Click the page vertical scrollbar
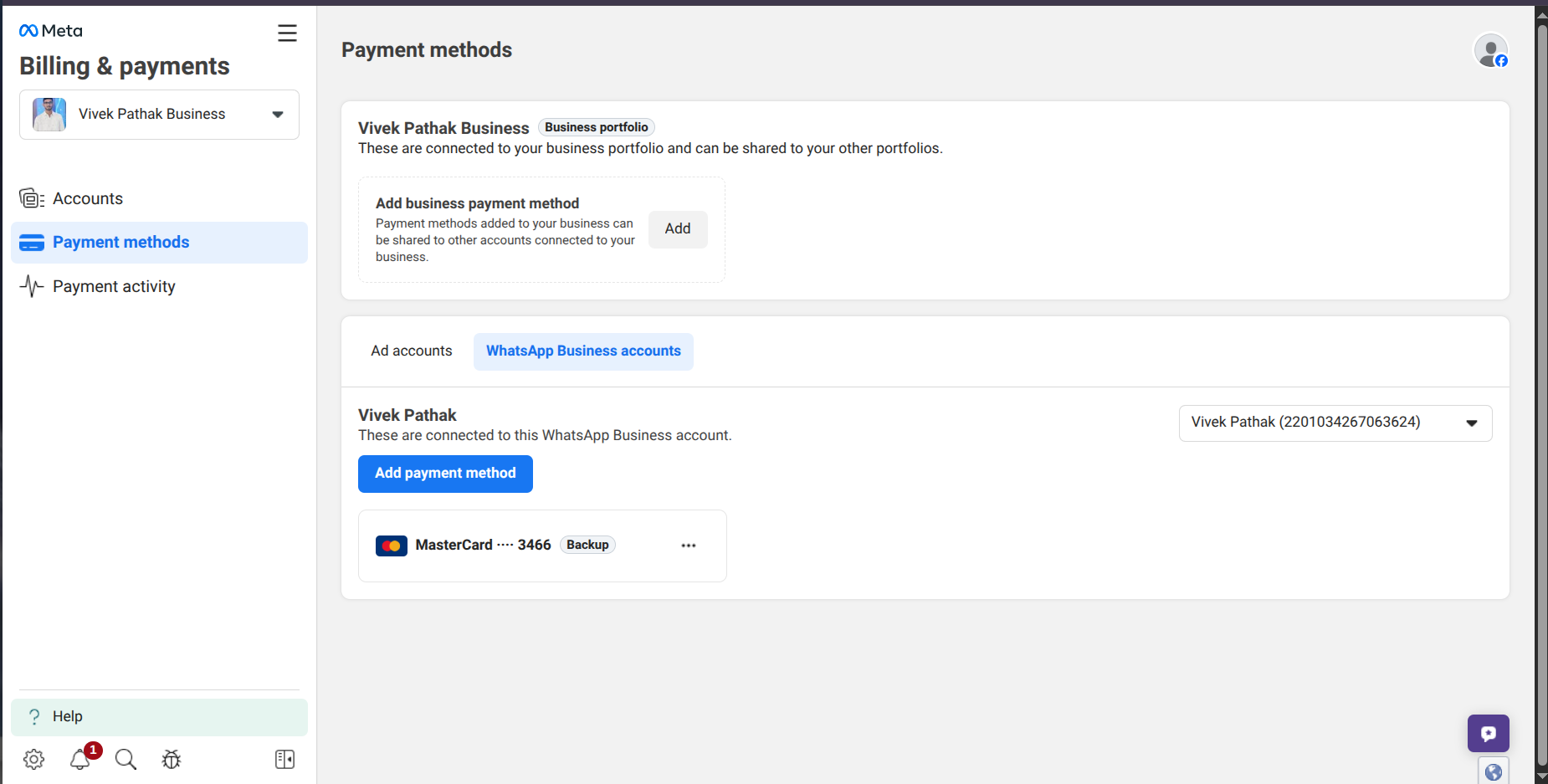The image size is (1548, 784). [x=1541, y=393]
